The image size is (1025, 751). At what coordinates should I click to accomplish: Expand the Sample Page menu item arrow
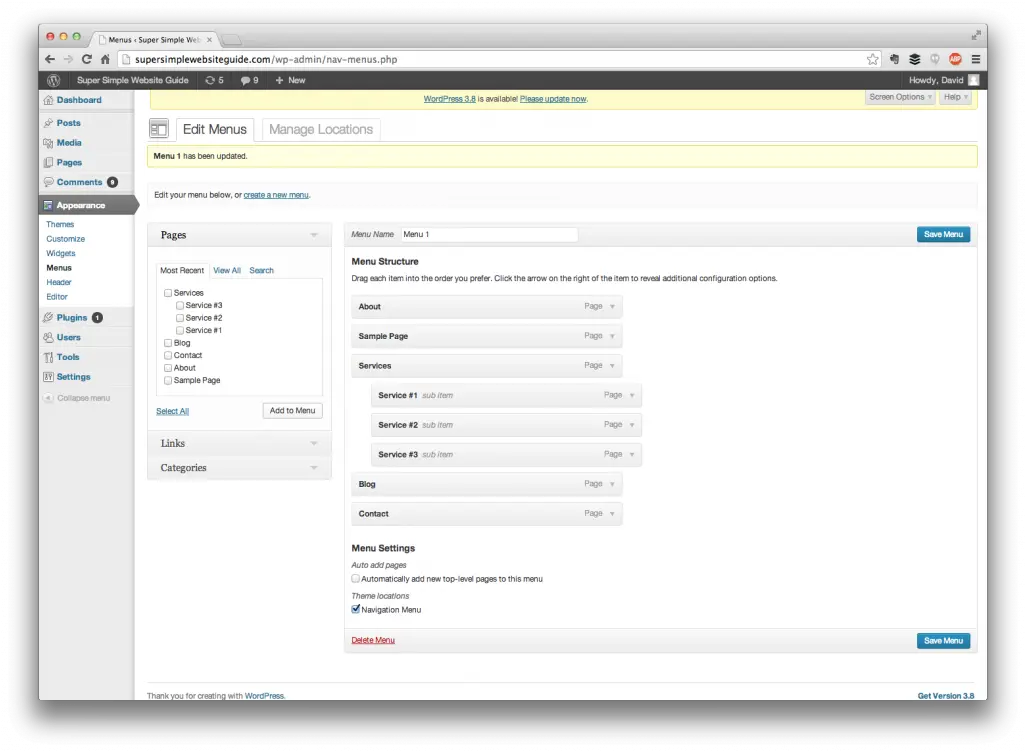[613, 336]
